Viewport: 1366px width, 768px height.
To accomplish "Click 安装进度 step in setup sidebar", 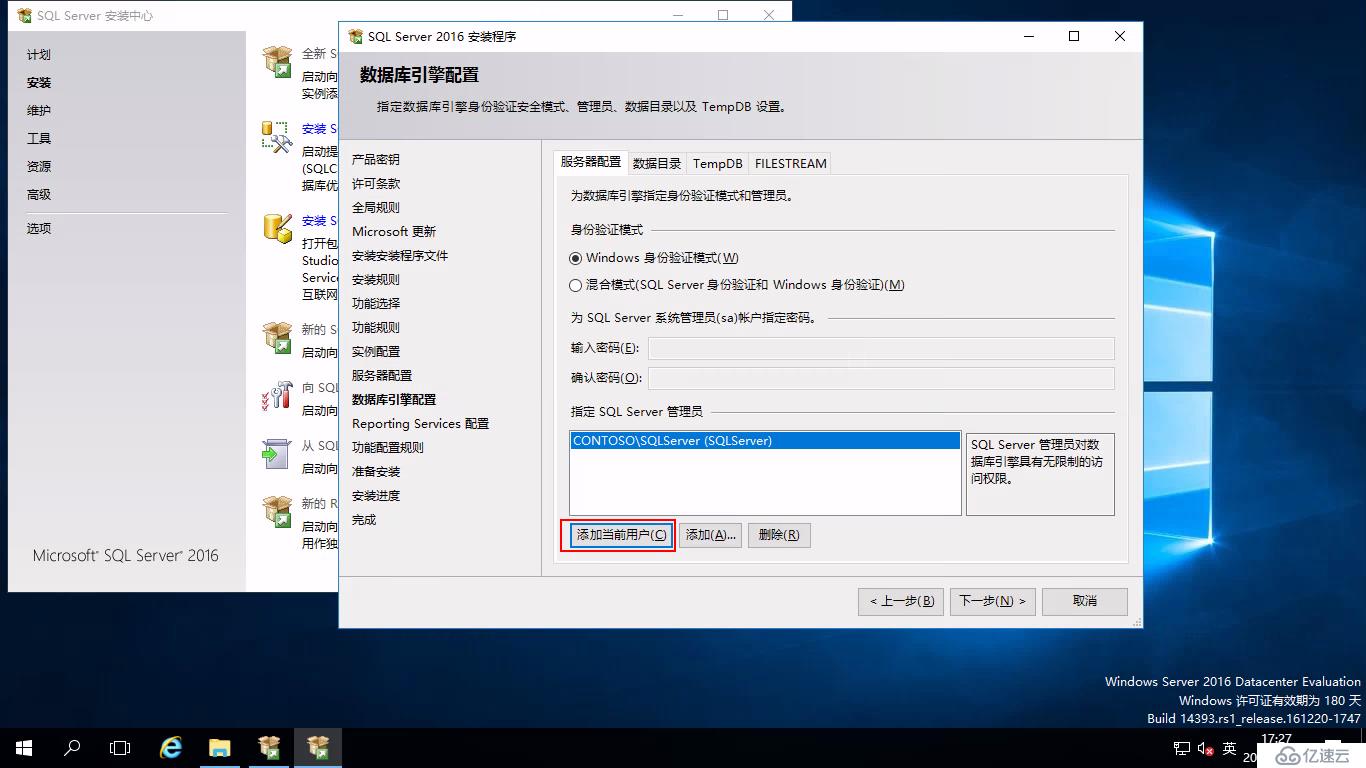I will pyautogui.click(x=376, y=495).
